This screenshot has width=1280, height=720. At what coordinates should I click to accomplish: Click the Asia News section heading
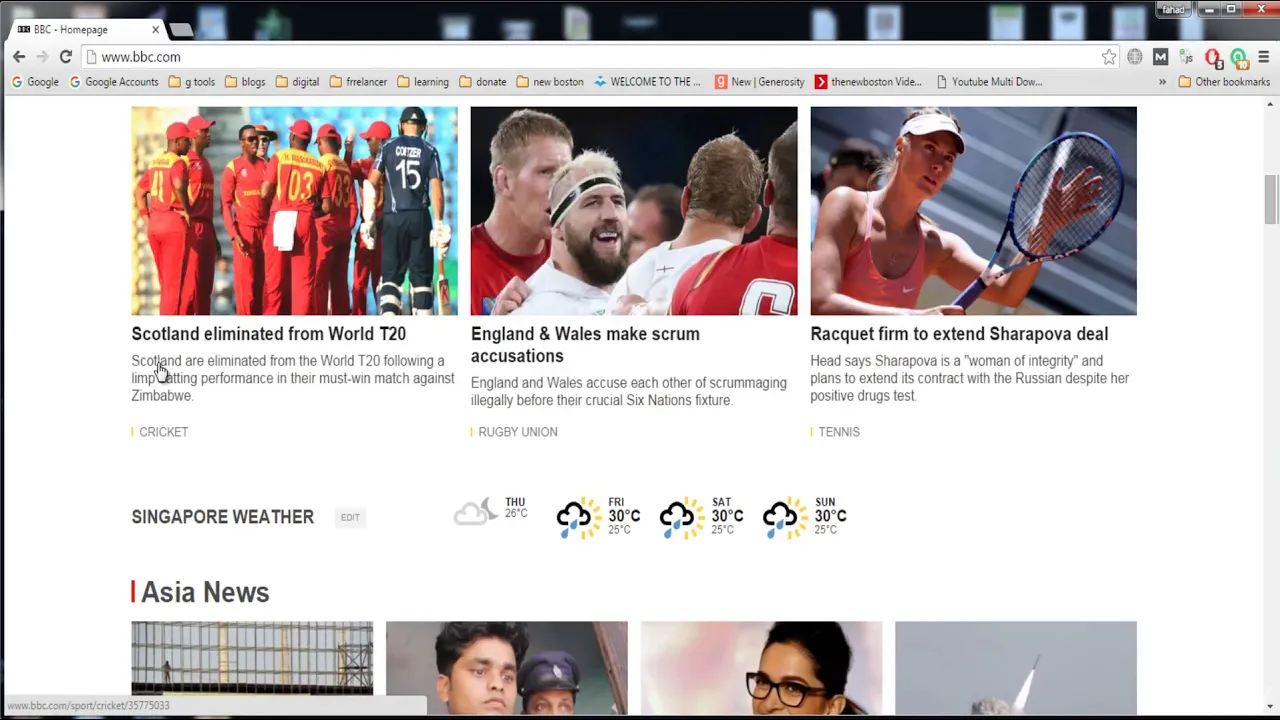coord(205,592)
